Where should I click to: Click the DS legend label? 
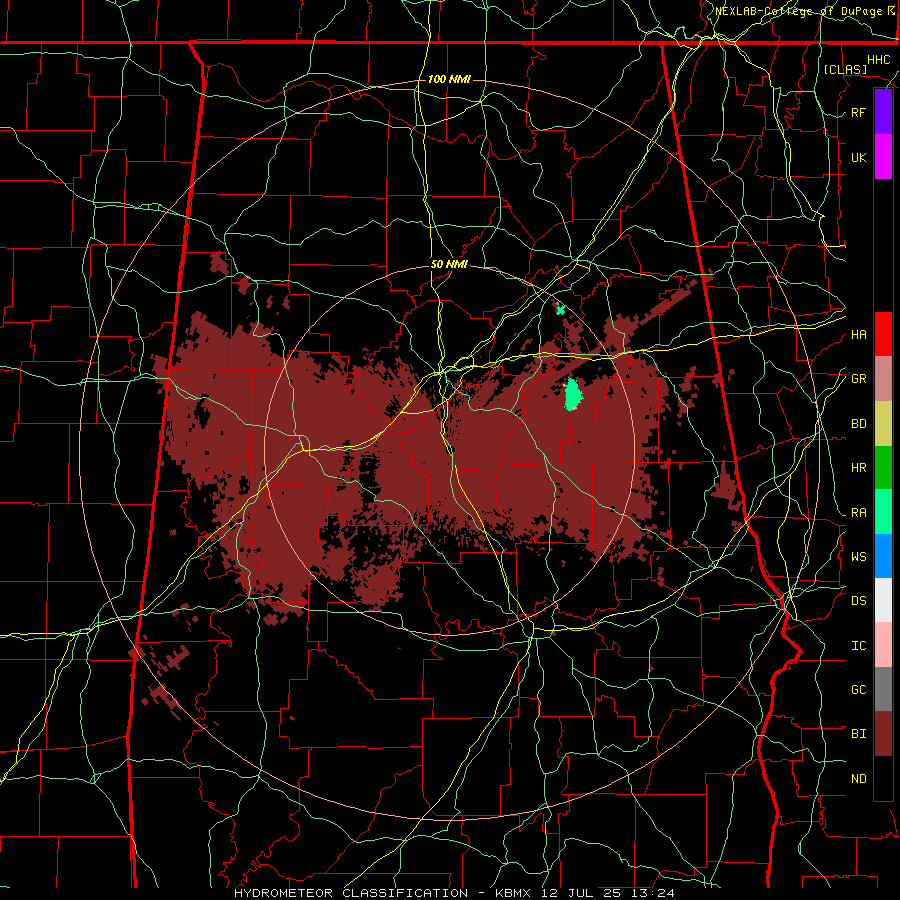[x=859, y=601]
